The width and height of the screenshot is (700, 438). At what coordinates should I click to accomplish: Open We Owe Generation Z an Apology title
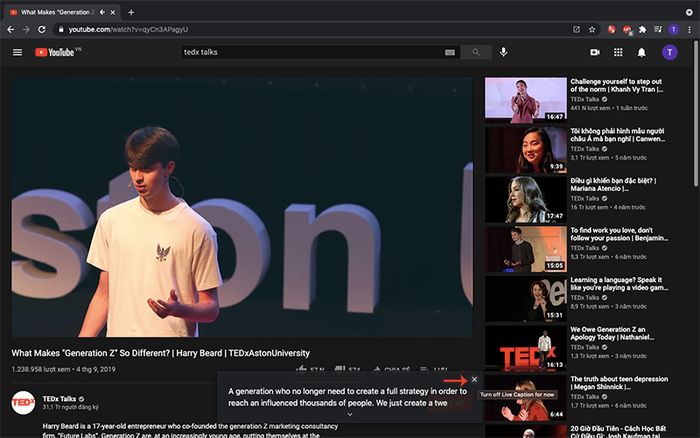coord(612,333)
